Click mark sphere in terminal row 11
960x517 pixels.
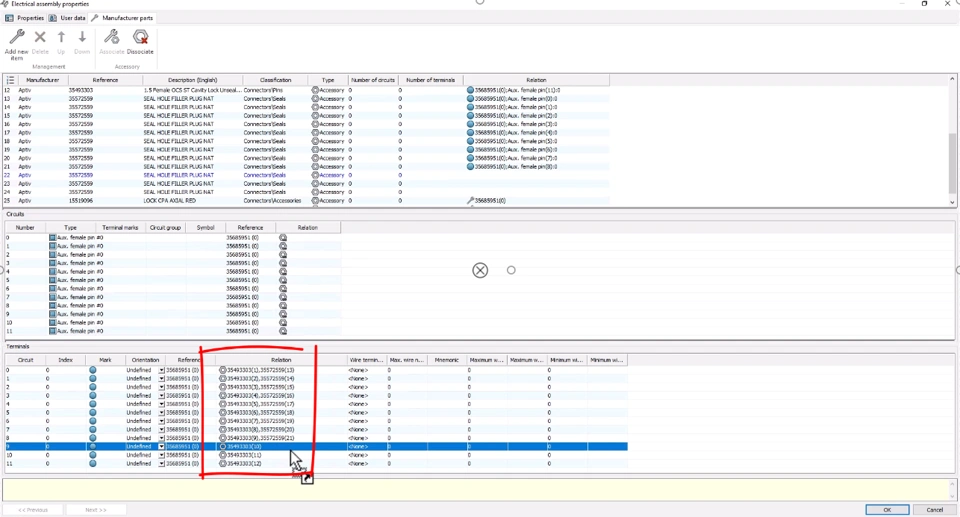coord(92,464)
